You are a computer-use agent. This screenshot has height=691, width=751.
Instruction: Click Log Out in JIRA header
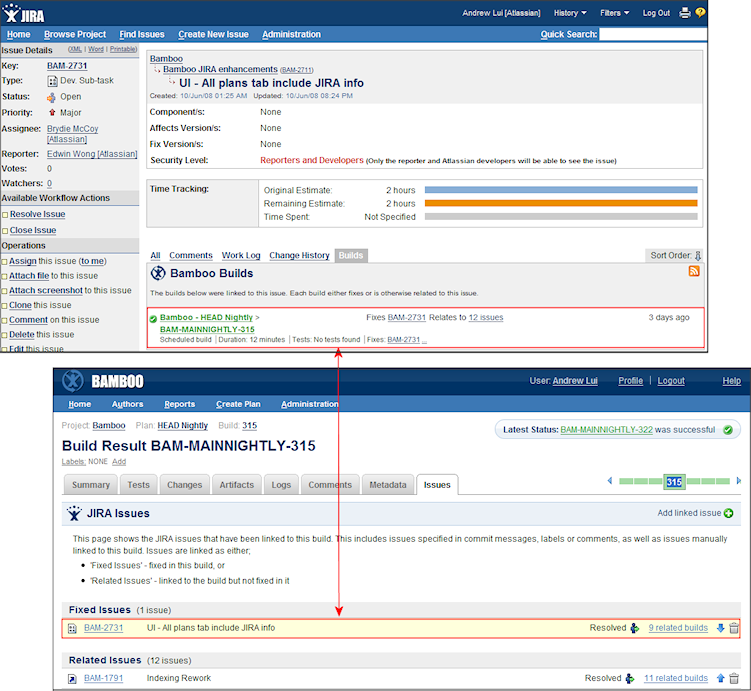[656, 13]
